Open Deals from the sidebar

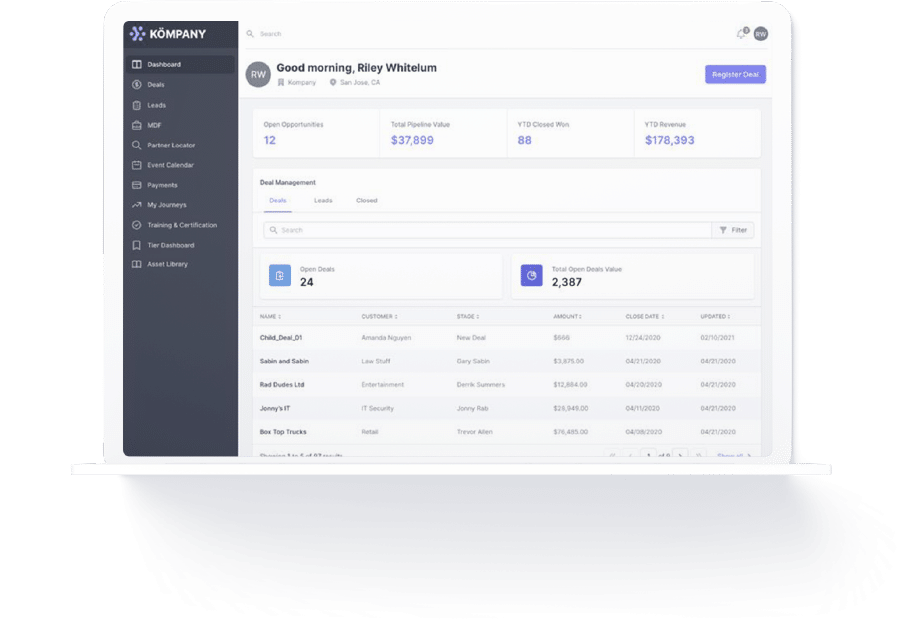pos(156,85)
